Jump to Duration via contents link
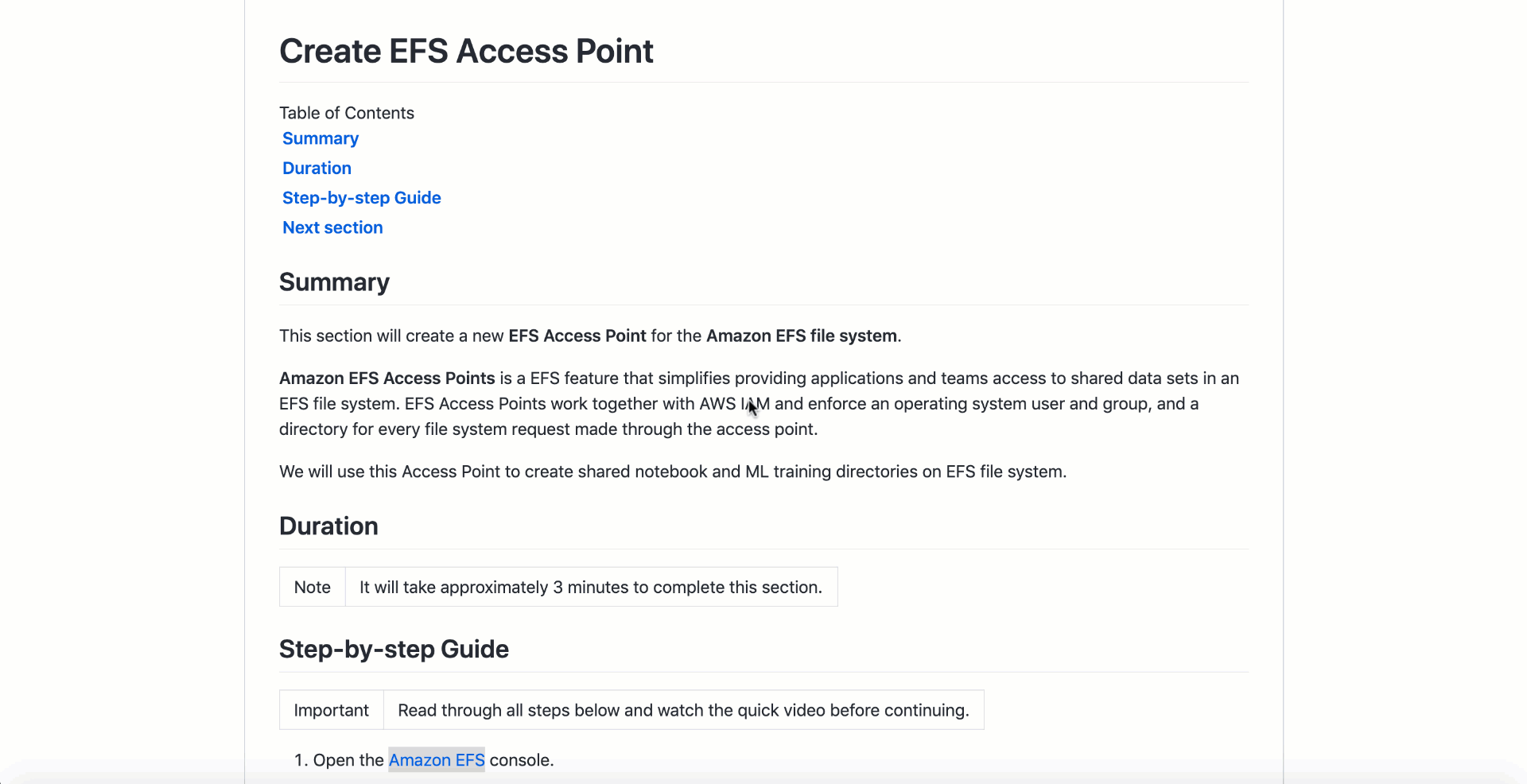 coord(317,168)
